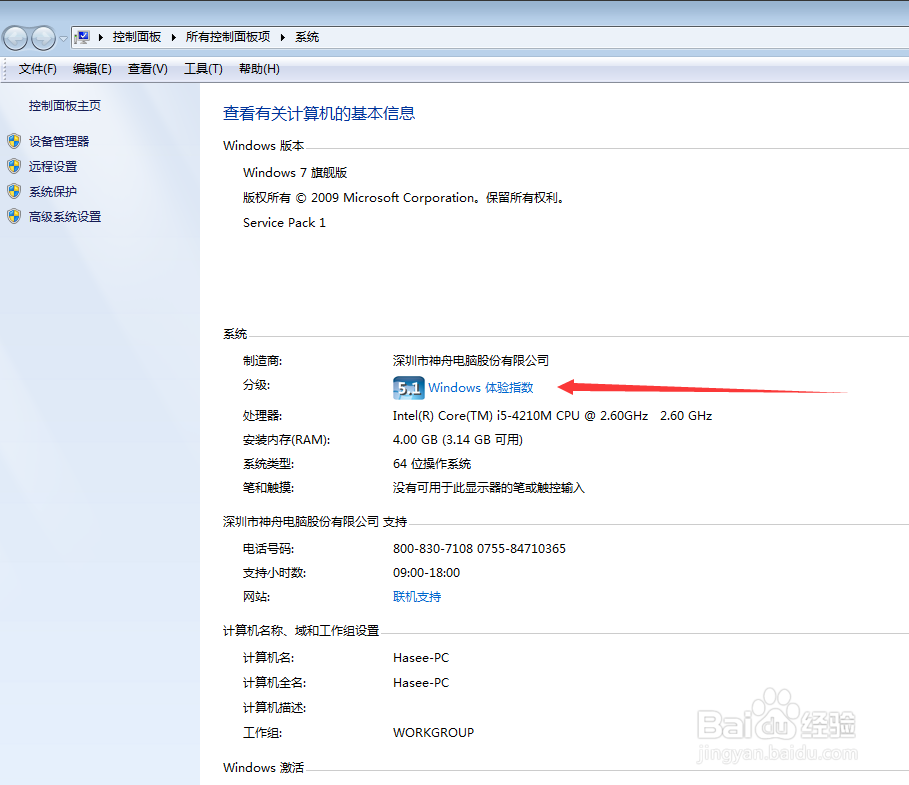Open the 编辑(E) menu
909x785 pixels.
[92, 69]
